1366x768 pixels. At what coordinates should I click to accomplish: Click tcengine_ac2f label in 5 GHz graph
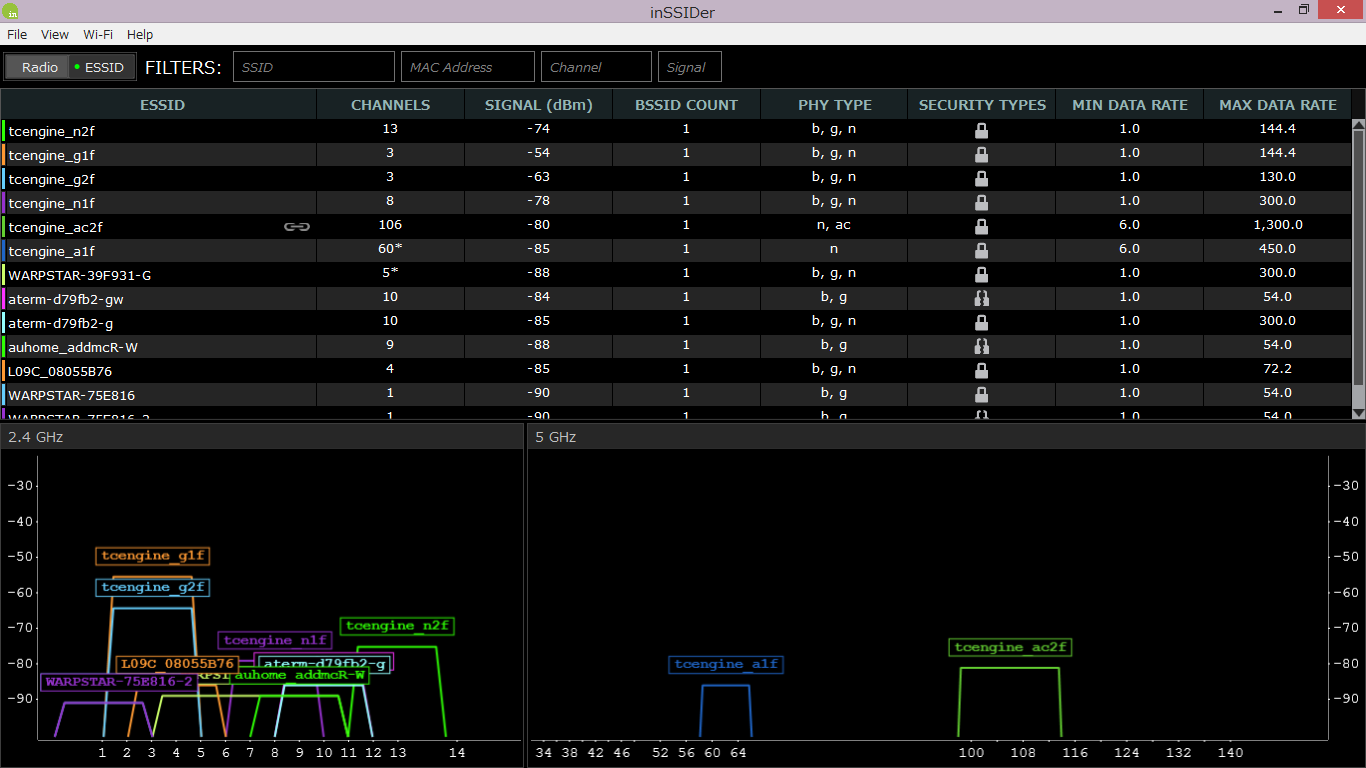click(1010, 648)
